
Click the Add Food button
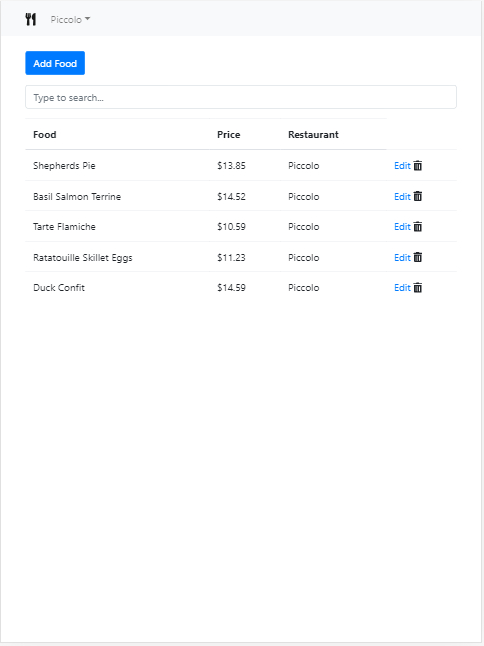pos(55,63)
